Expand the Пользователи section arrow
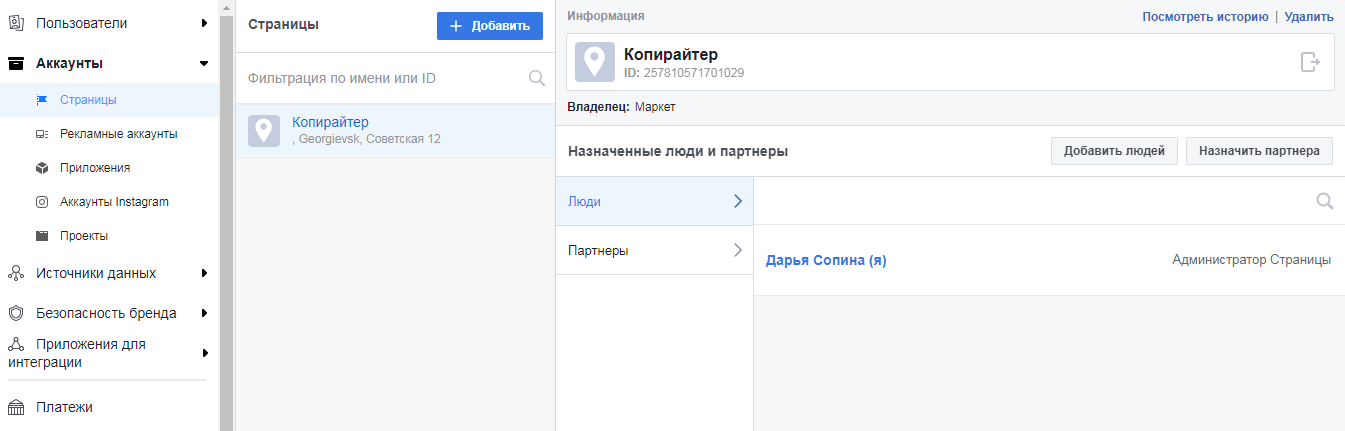Screen dimensions: 1345x431 (x=204, y=22)
